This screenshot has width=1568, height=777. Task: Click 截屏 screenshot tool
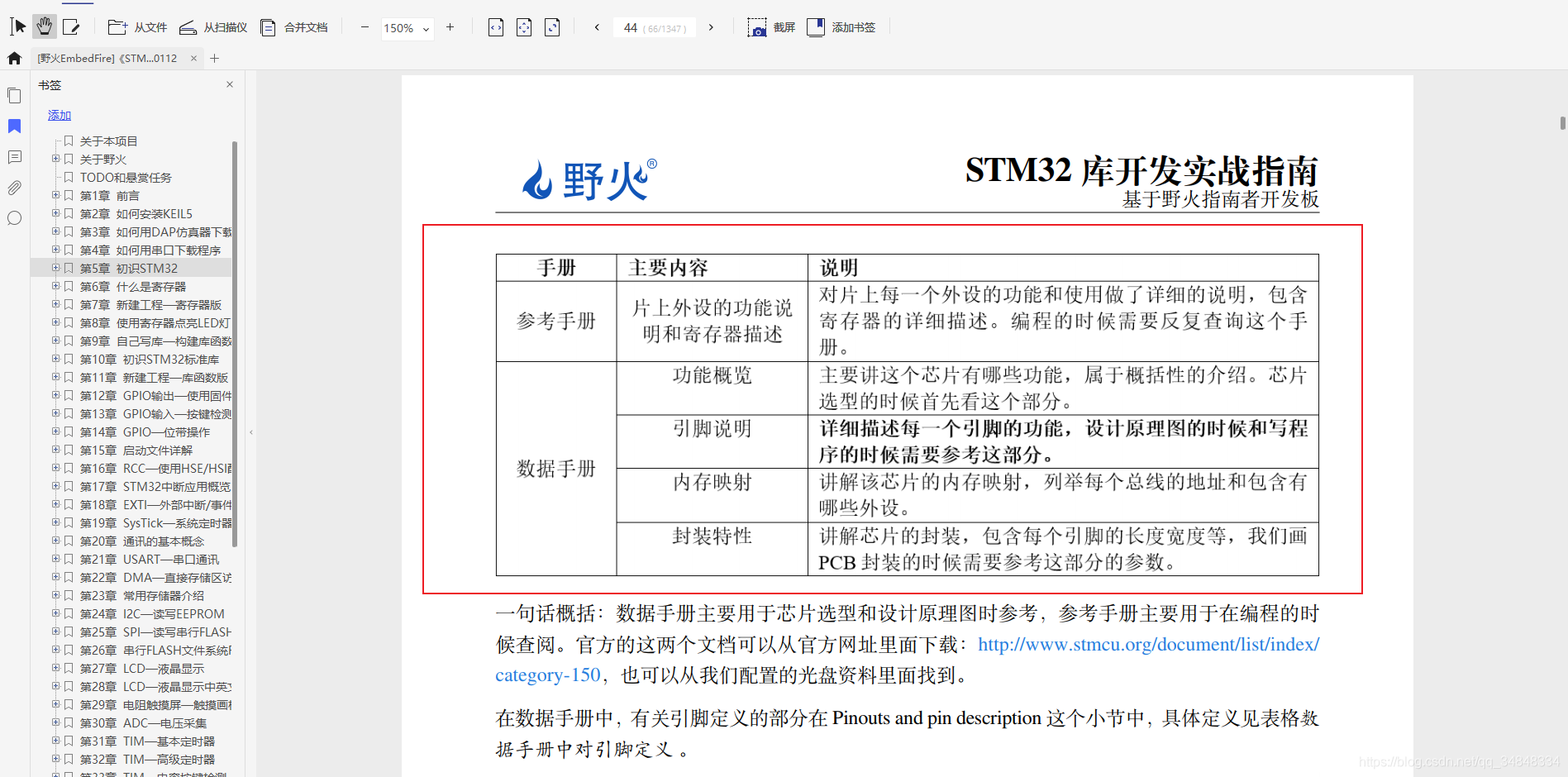click(x=771, y=27)
